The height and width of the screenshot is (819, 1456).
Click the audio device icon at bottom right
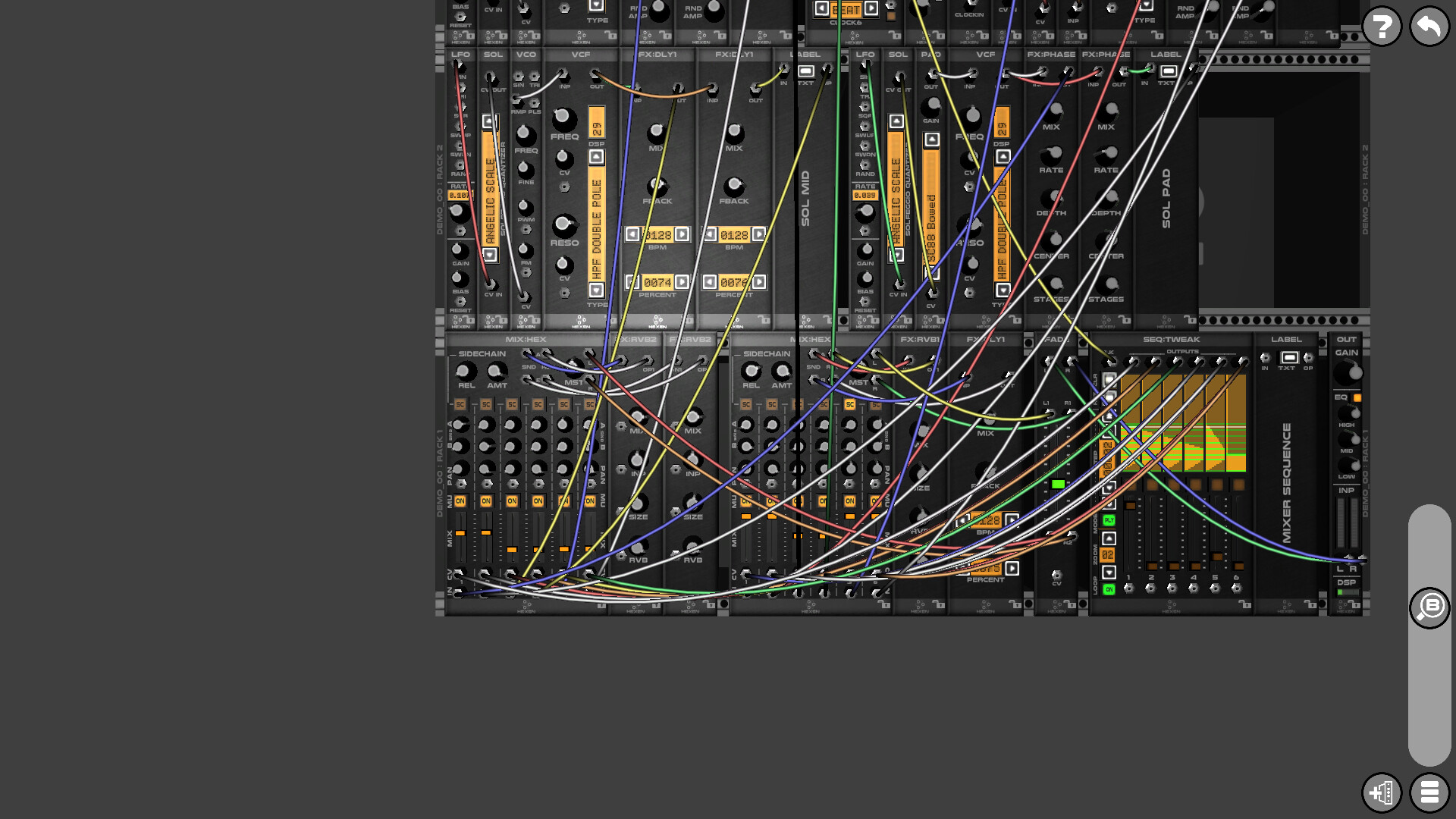[x=1382, y=793]
